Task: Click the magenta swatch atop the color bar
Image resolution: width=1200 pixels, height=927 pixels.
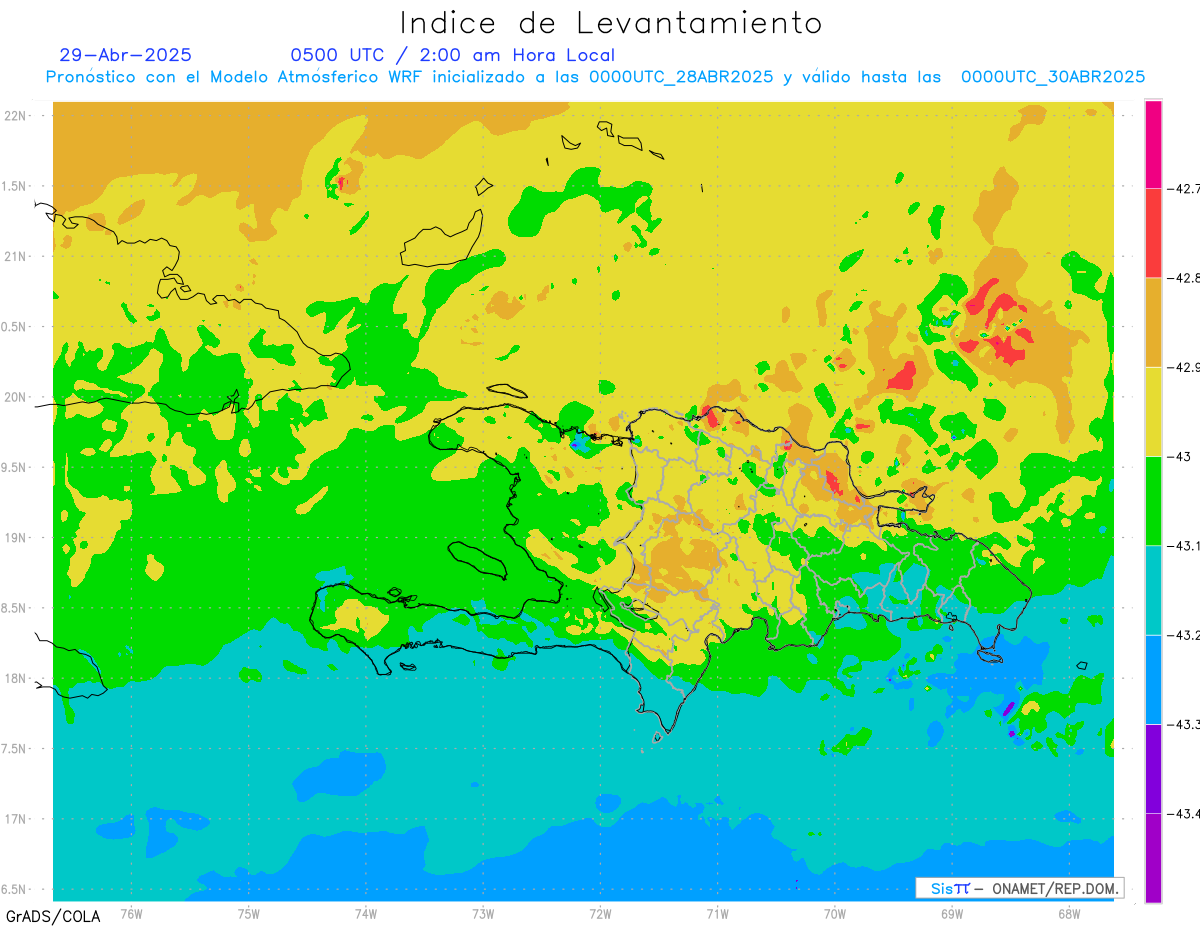Action: click(1153, 143)
